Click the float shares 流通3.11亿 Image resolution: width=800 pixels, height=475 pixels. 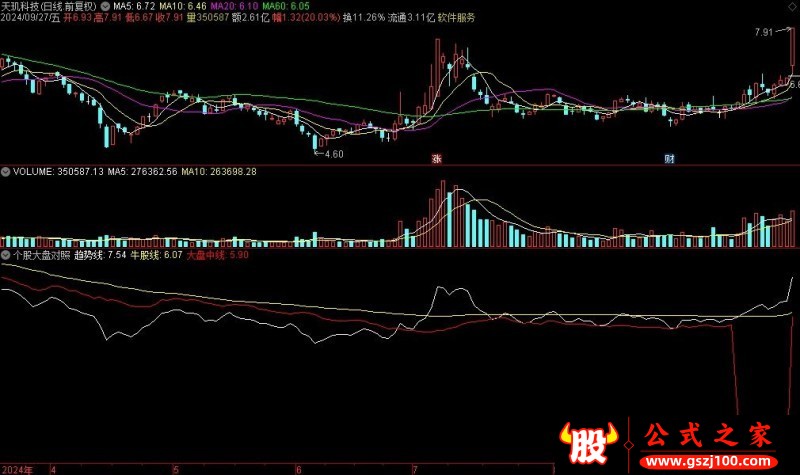tap(412, 18)
